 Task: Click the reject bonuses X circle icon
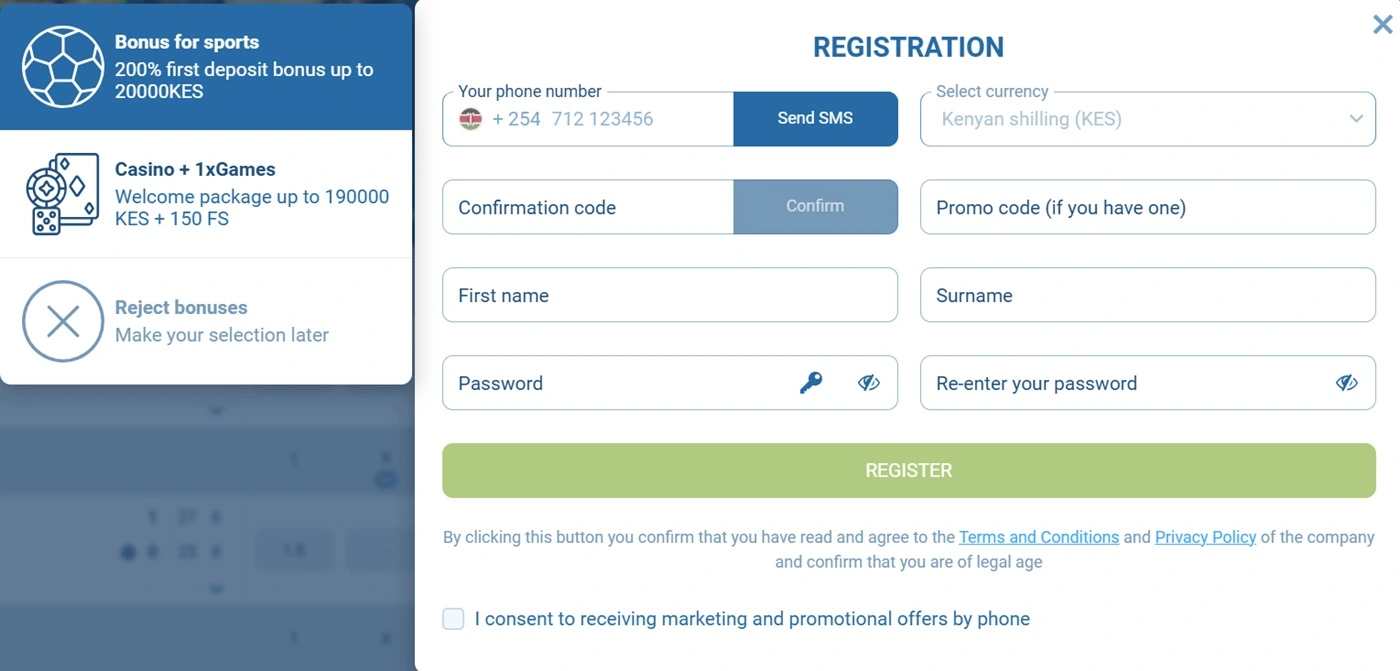[x=63, y=321]
